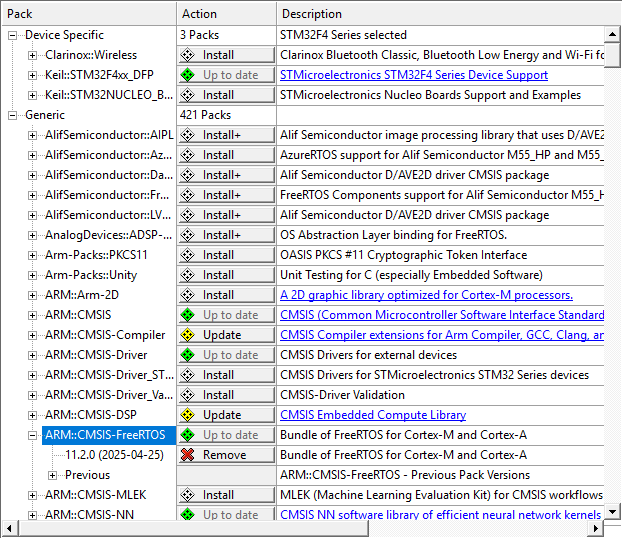This screenshot has width=623, height=539.
Task: Open CMSIS Common Microcontroller Software Interface link
Action: [442, 315]
